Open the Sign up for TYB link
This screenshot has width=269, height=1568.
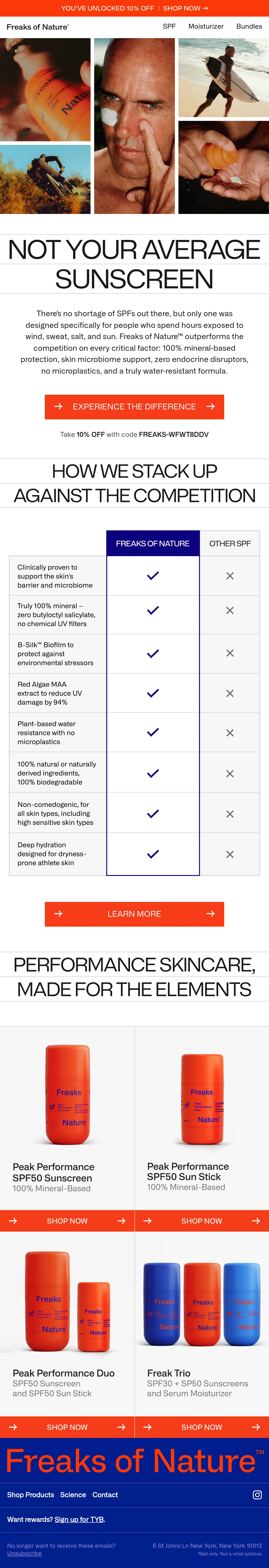(x=79, y=1519)
